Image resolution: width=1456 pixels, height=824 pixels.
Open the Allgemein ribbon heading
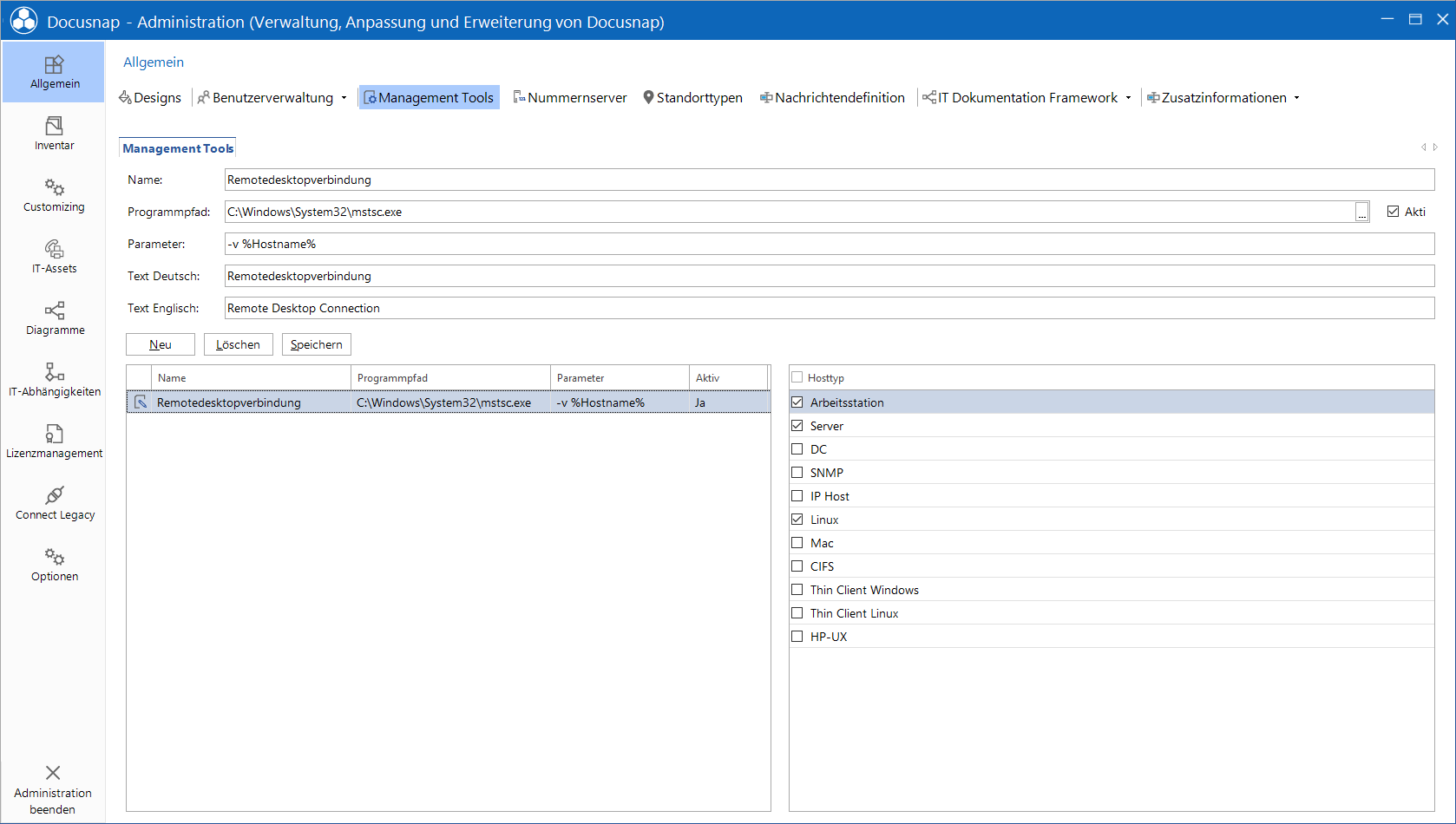tap(154, 62)
